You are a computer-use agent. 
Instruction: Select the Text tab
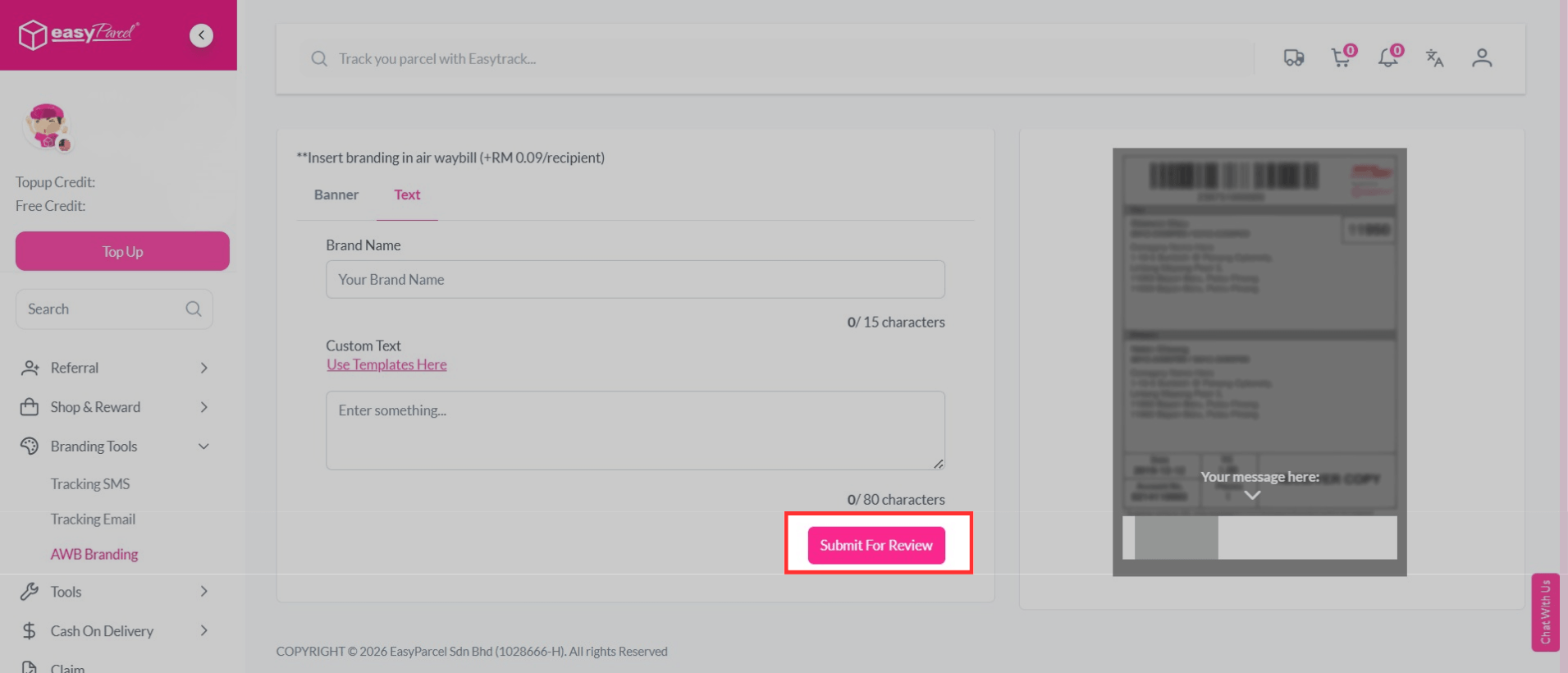(x=407, y=195)
